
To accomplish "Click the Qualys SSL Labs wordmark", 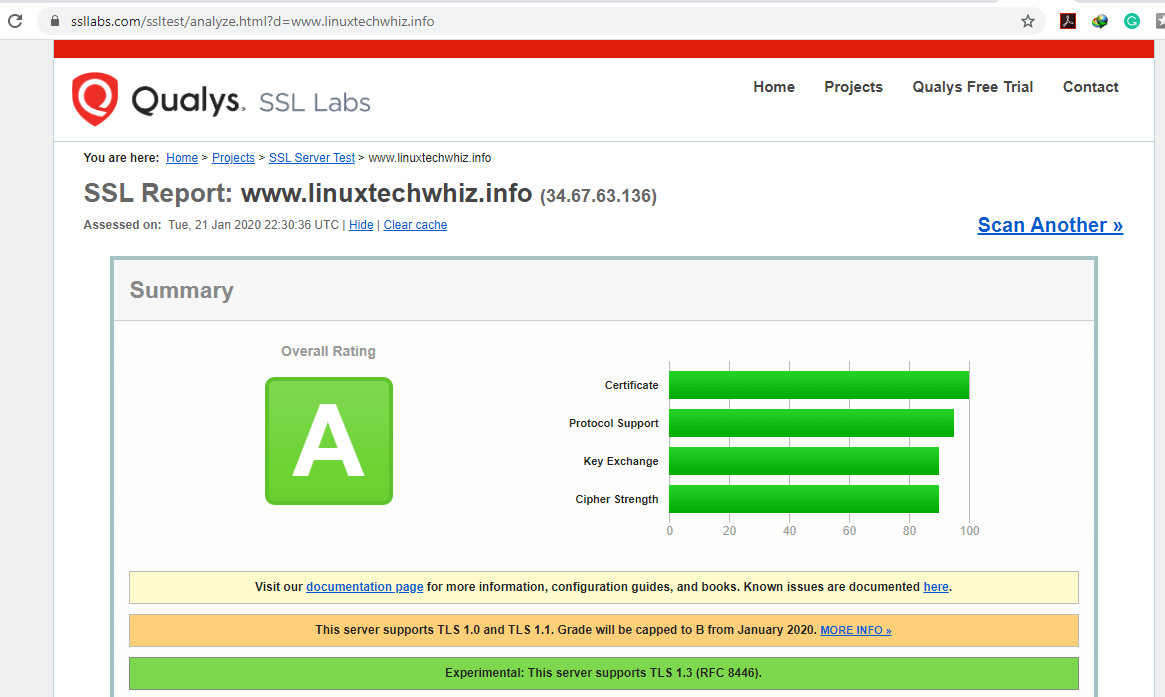I will click(x=250, y=100).
